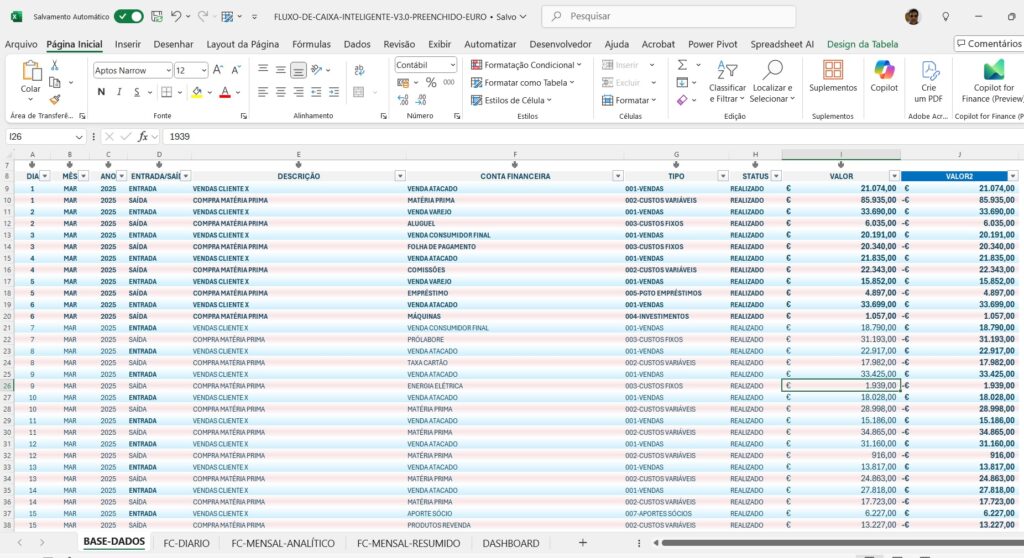This screenshot has width=1024, height=558.
Task: Click the AutoSum sigma icon
Action: (682, 64)
